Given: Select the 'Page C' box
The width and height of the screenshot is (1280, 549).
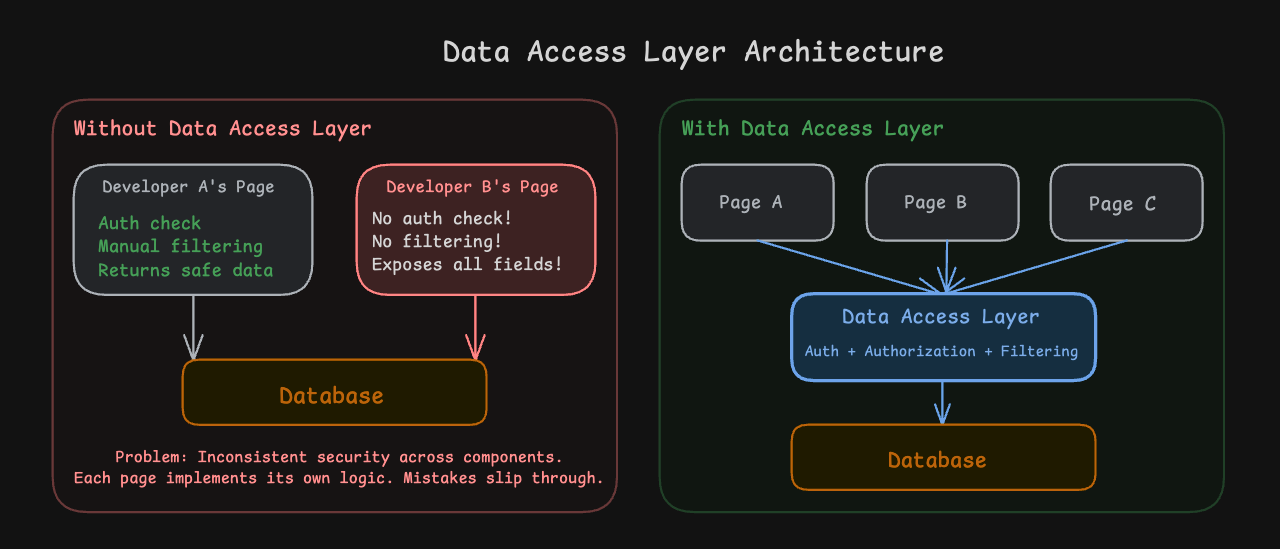Looking at the screenshot, I should [1126, 203].
